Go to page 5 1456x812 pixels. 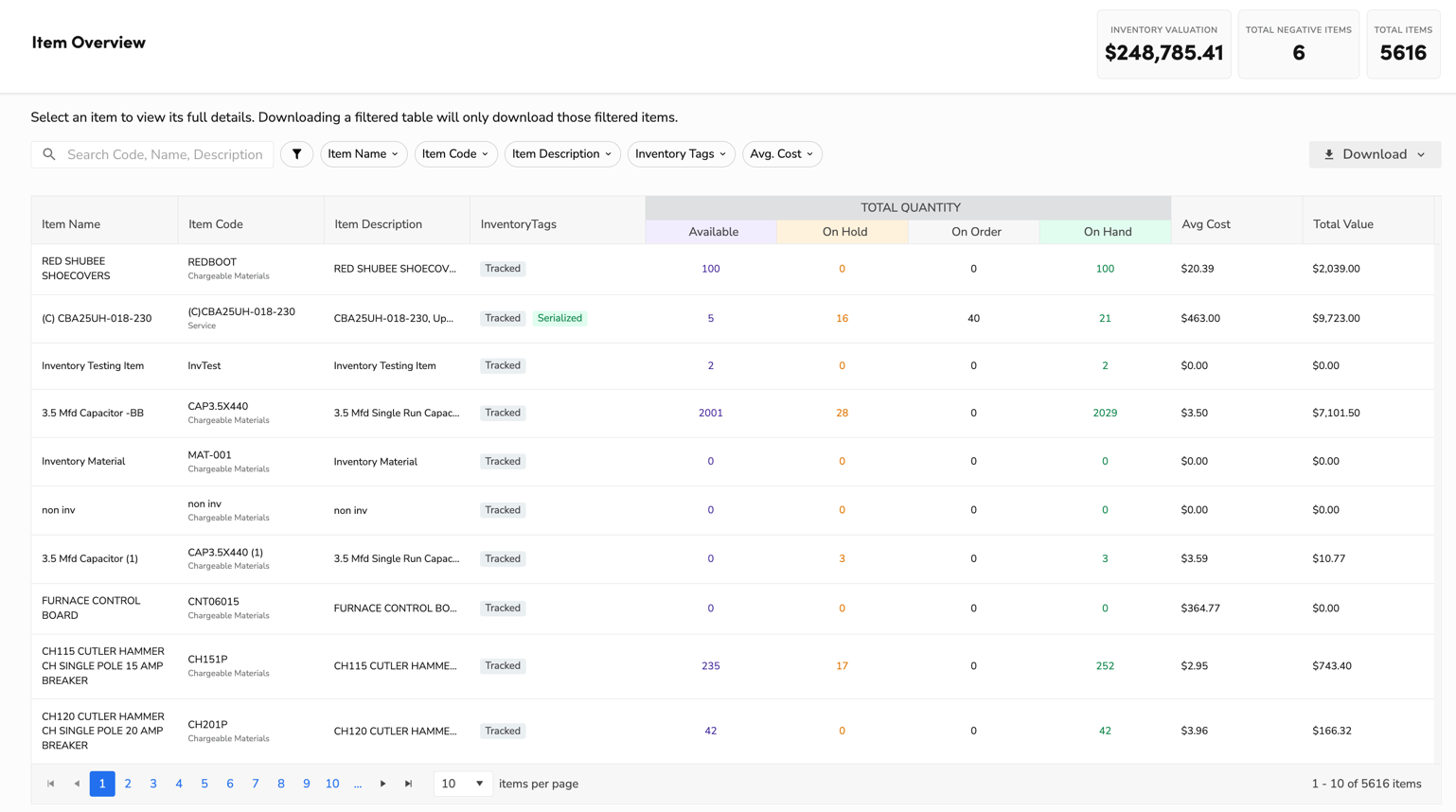[204, 784]
